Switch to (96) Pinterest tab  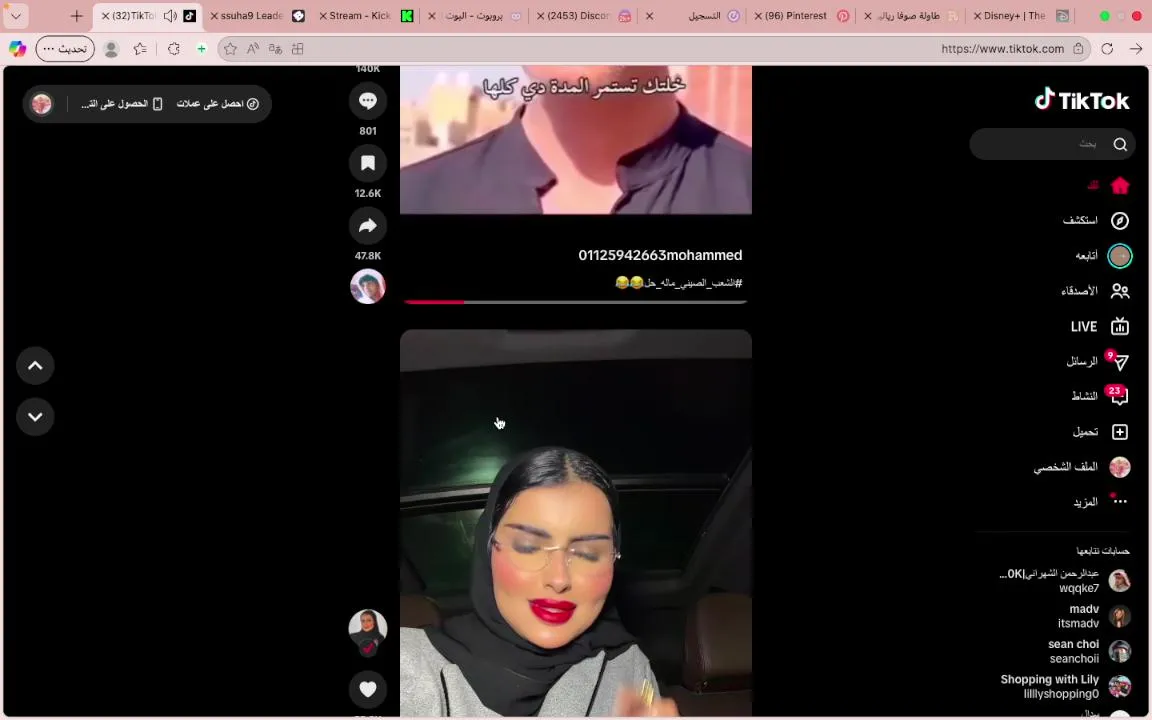click(x=802, y=15)
